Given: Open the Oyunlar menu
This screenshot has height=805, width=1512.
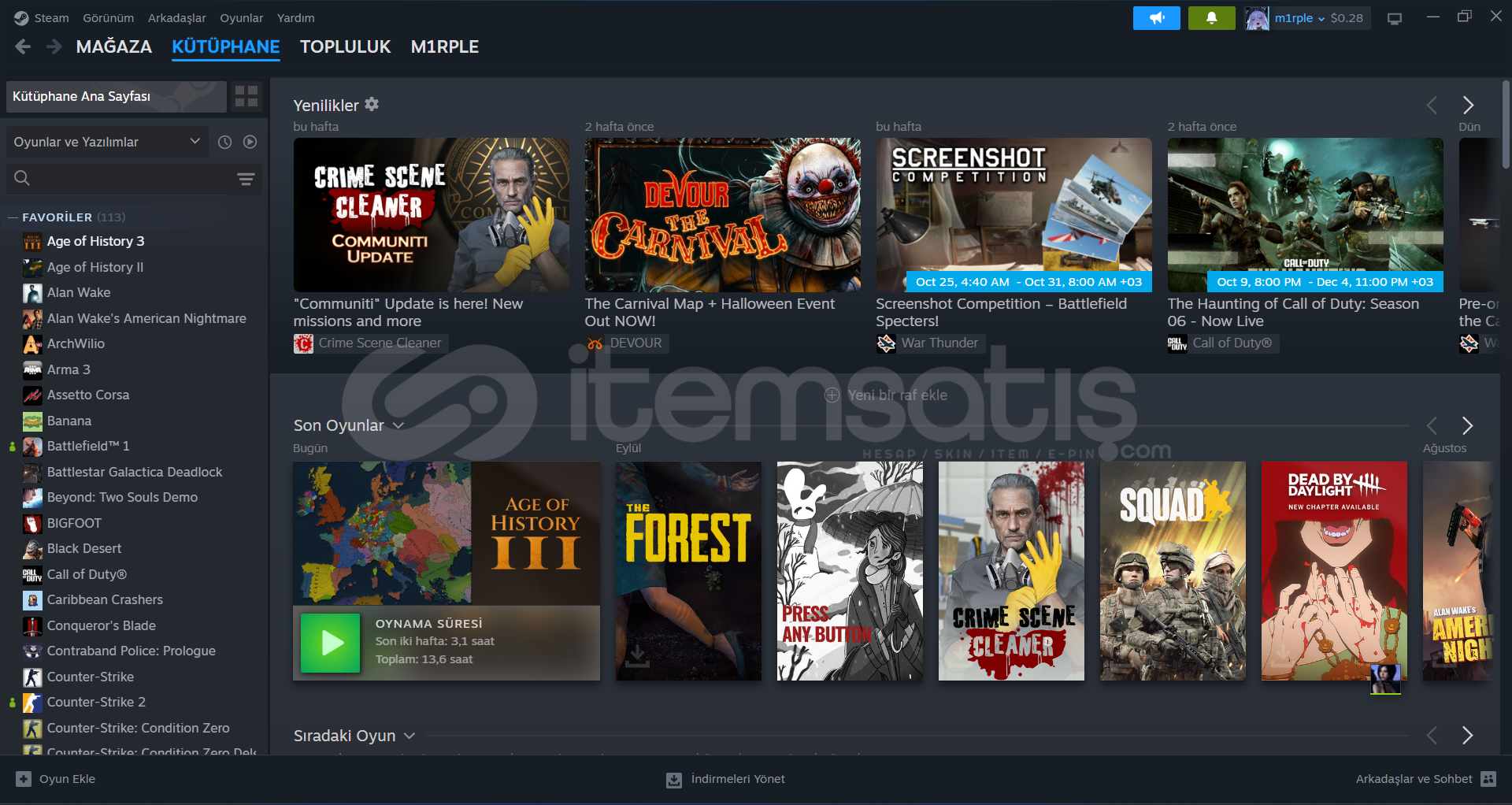Looking at the screenshot, I should [242, 18].
